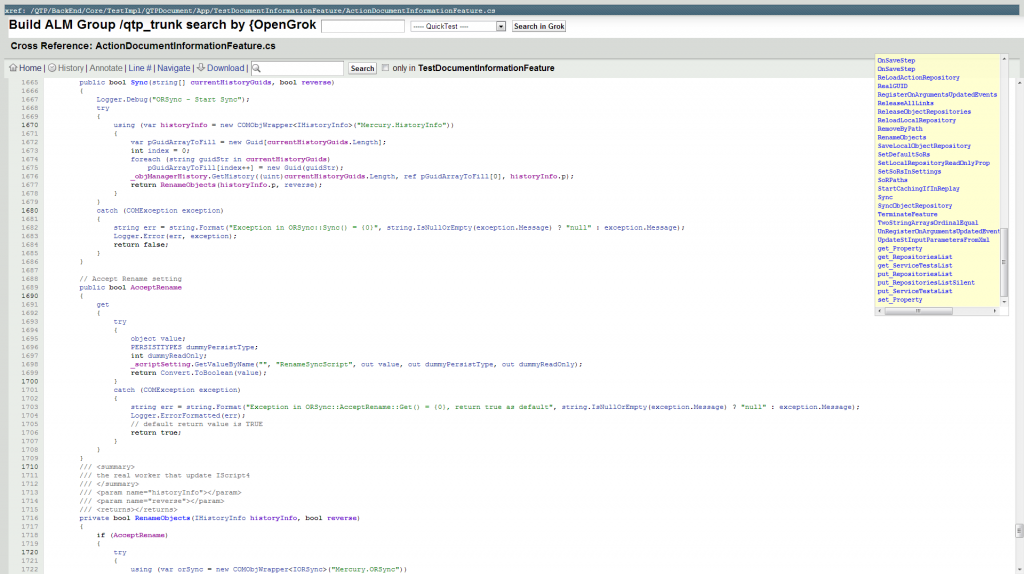Jump to get_ServiceTestsList symbol
This screenshot has width=1024, height=574.
914,265
